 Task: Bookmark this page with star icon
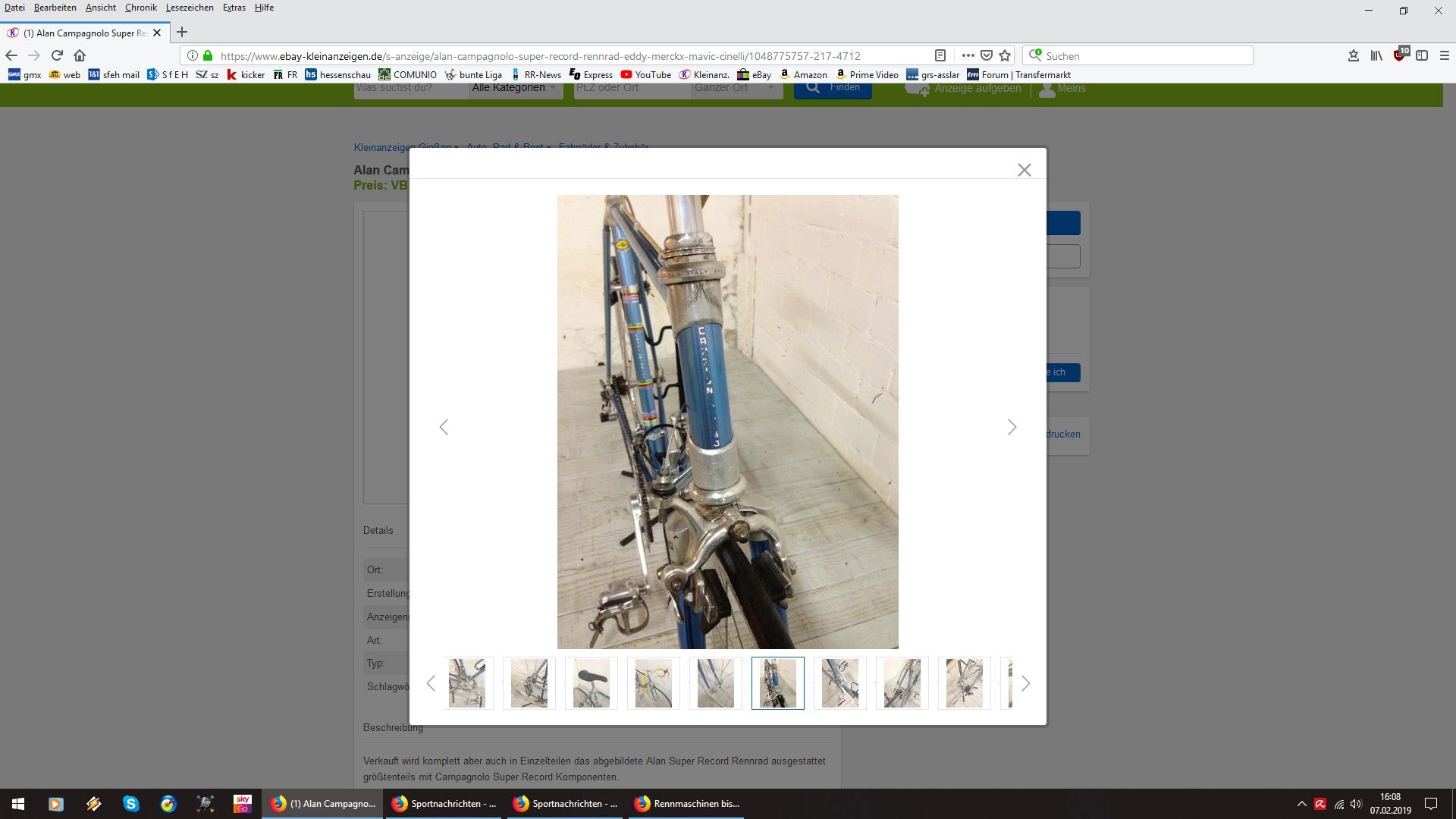tap(1005, 55)
